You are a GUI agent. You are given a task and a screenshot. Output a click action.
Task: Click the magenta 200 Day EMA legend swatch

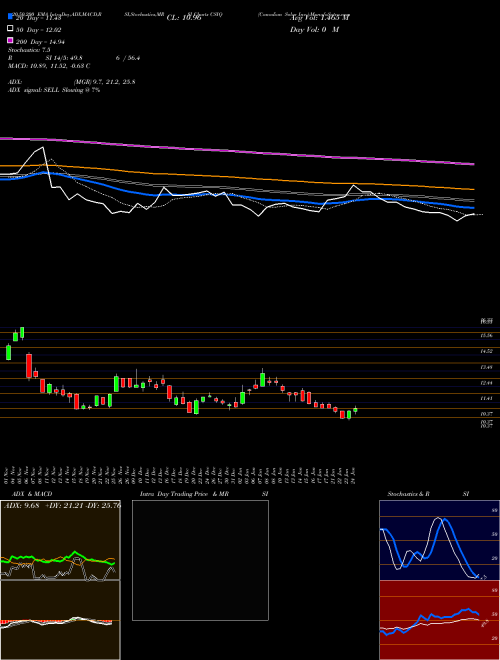(x=11, y=40)
